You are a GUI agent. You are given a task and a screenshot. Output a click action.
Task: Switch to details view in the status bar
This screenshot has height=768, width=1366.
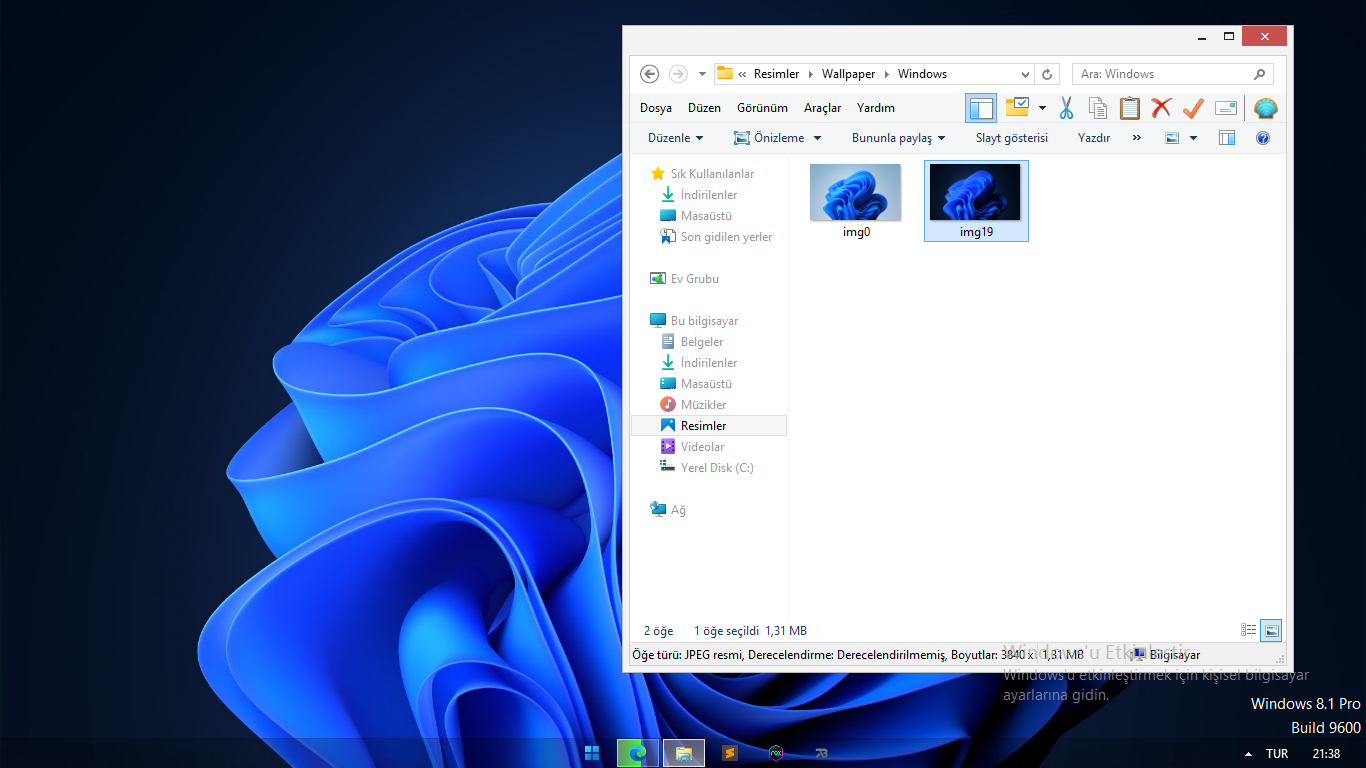coord(1249,630)
